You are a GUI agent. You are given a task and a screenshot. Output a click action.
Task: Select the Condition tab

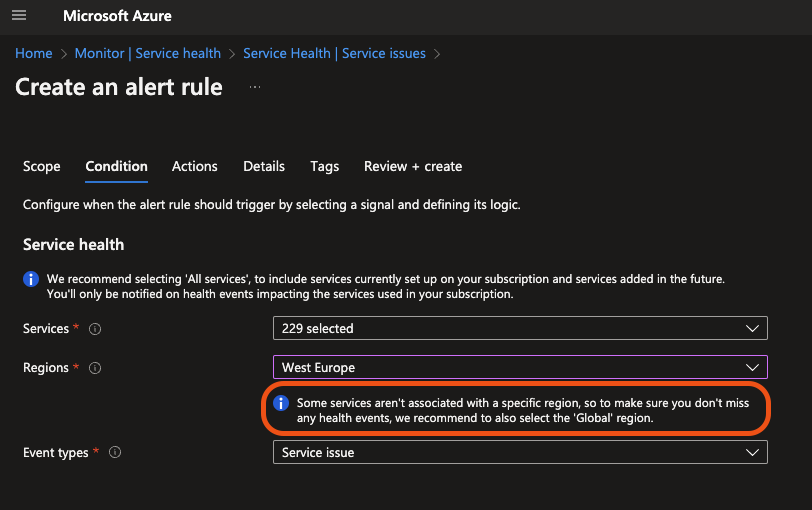[117, 166]
